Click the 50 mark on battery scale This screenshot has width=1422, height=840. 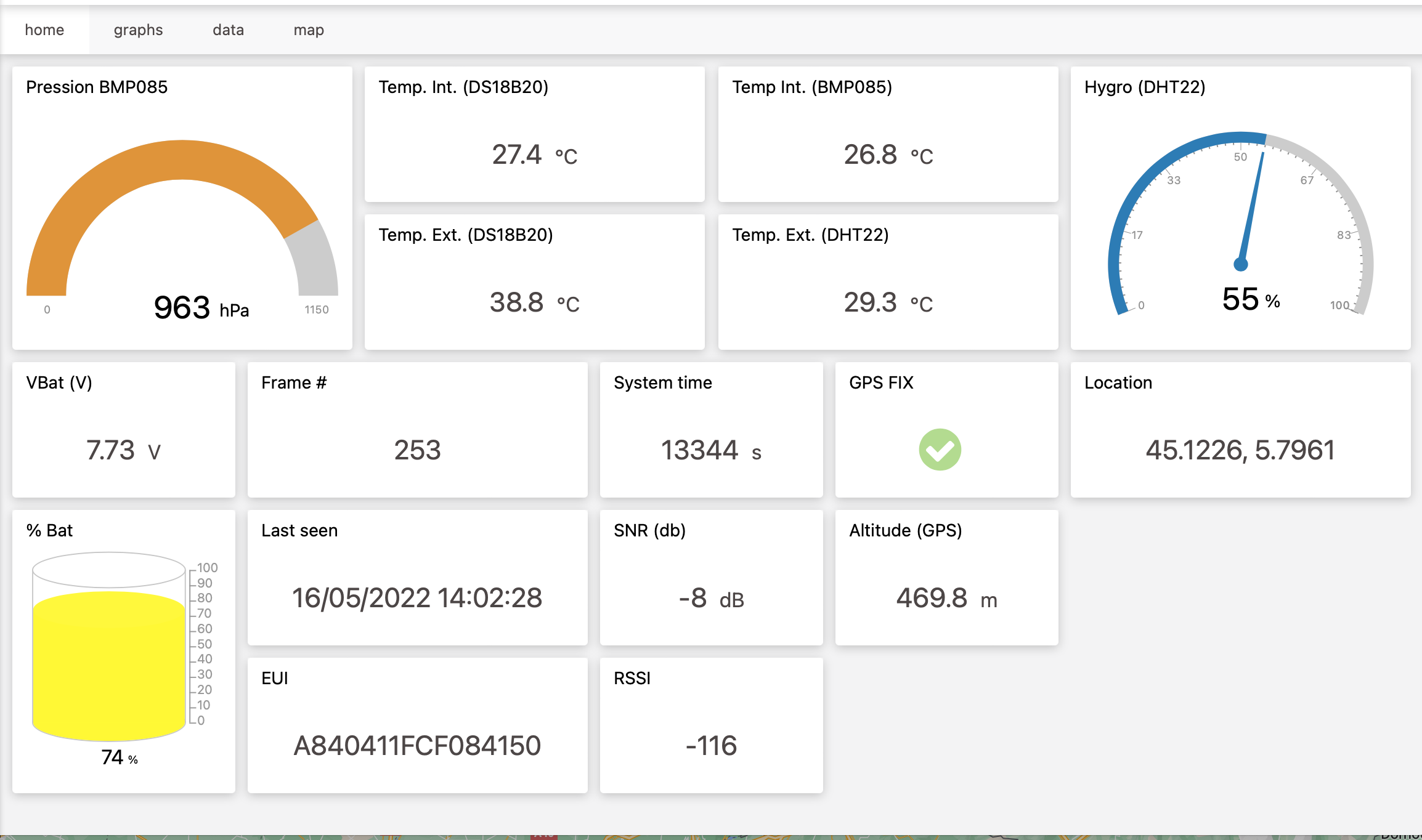205,644
